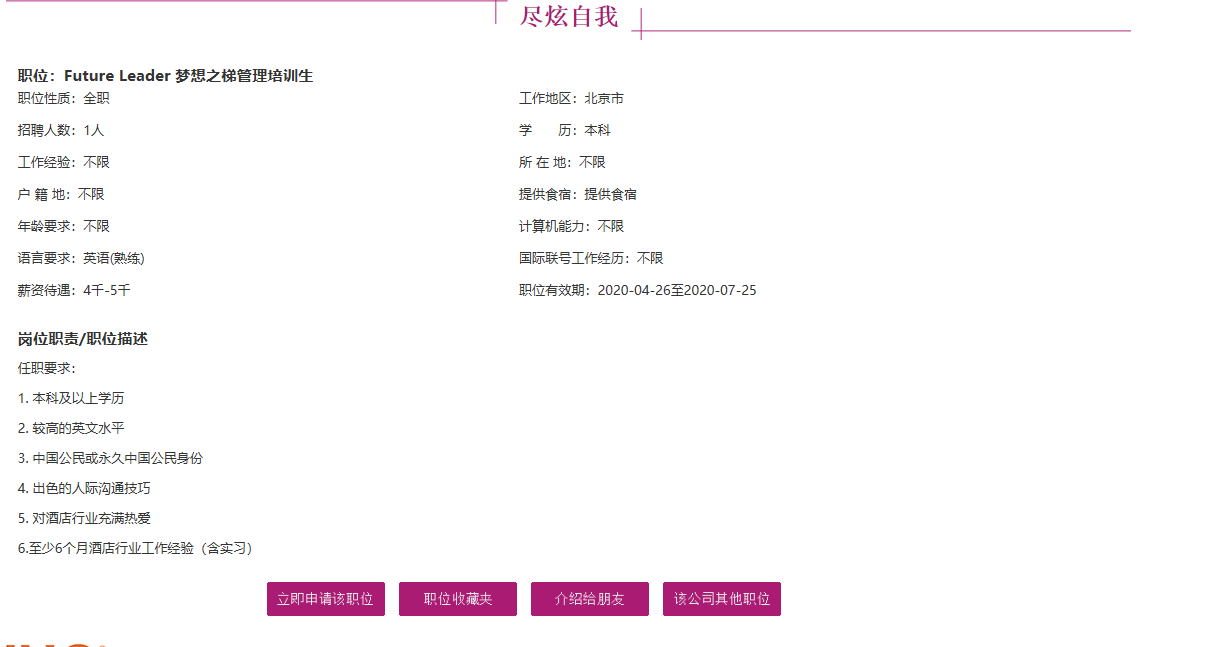The width and height of the screenshot is (1225, 647).
Task: Click the 职位性质 全职 text
Action: [64, 99]
